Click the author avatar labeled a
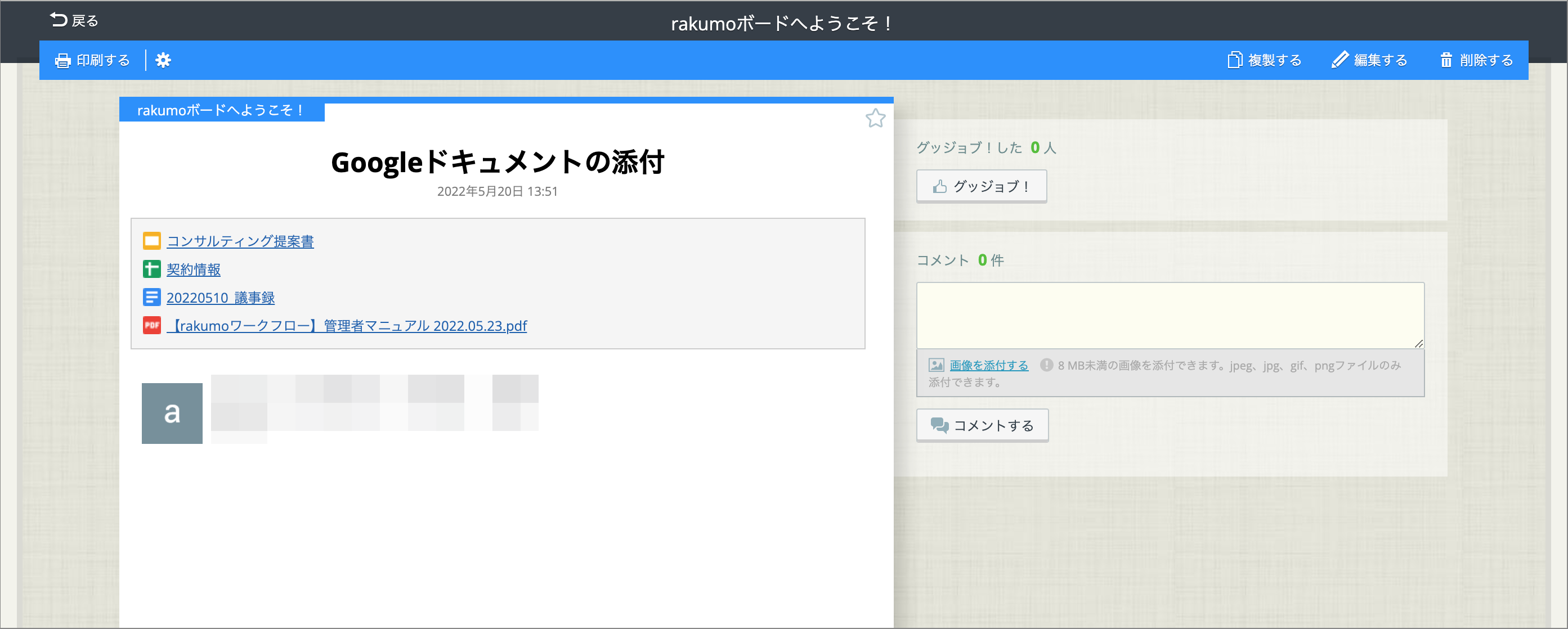This screenshot has width=1568, height=629. click(x=172, y=413)
